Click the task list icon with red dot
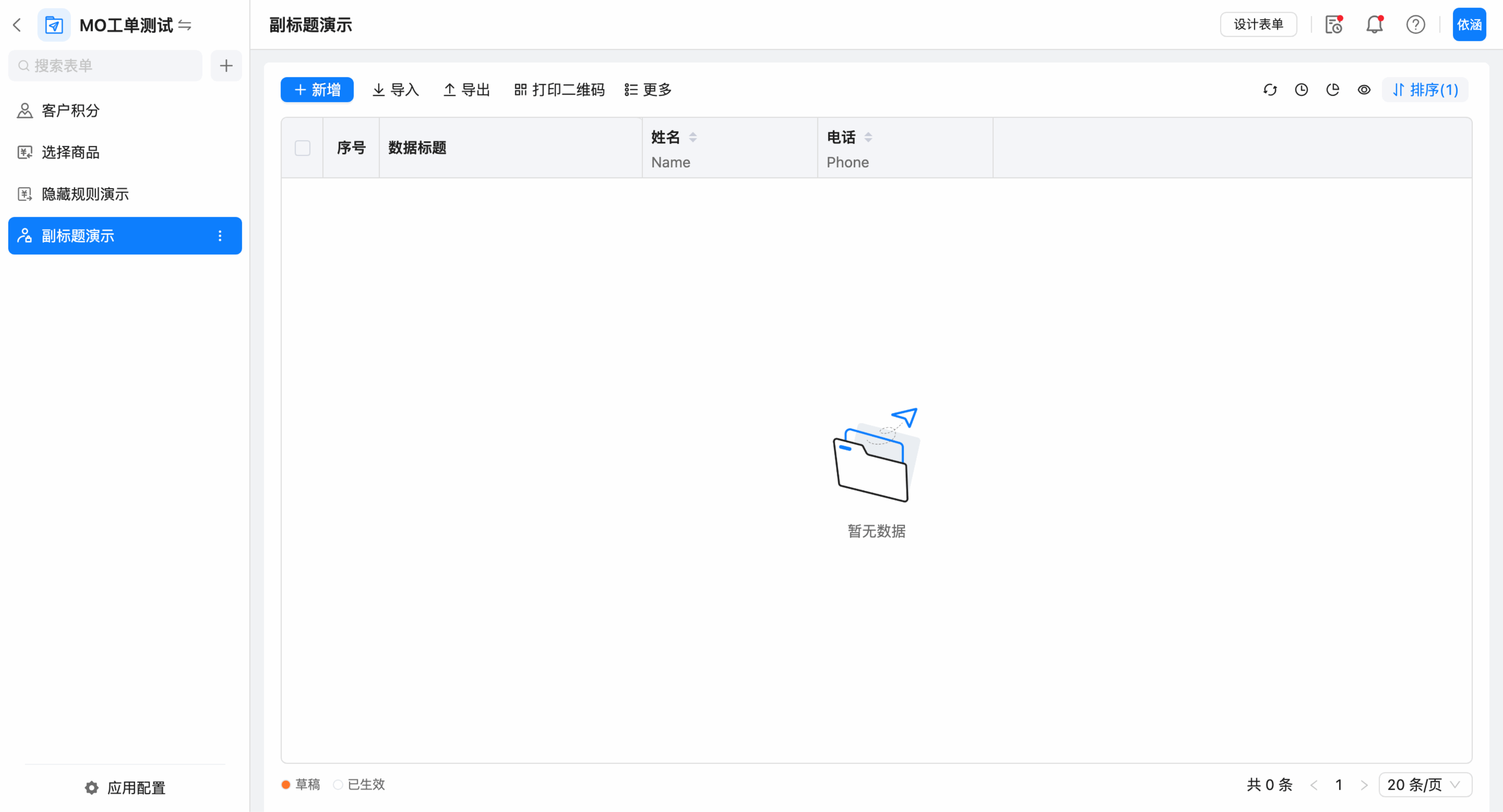 (1334, 24)
